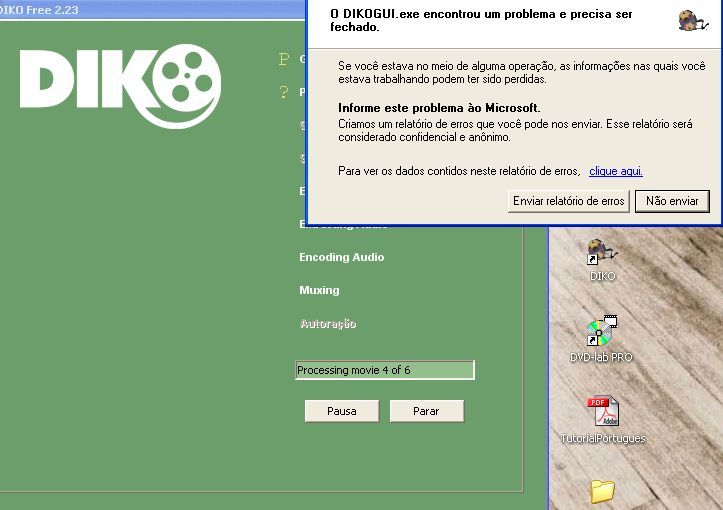Select the 'Encoding Audio' step label

click(x=342, y=257)
